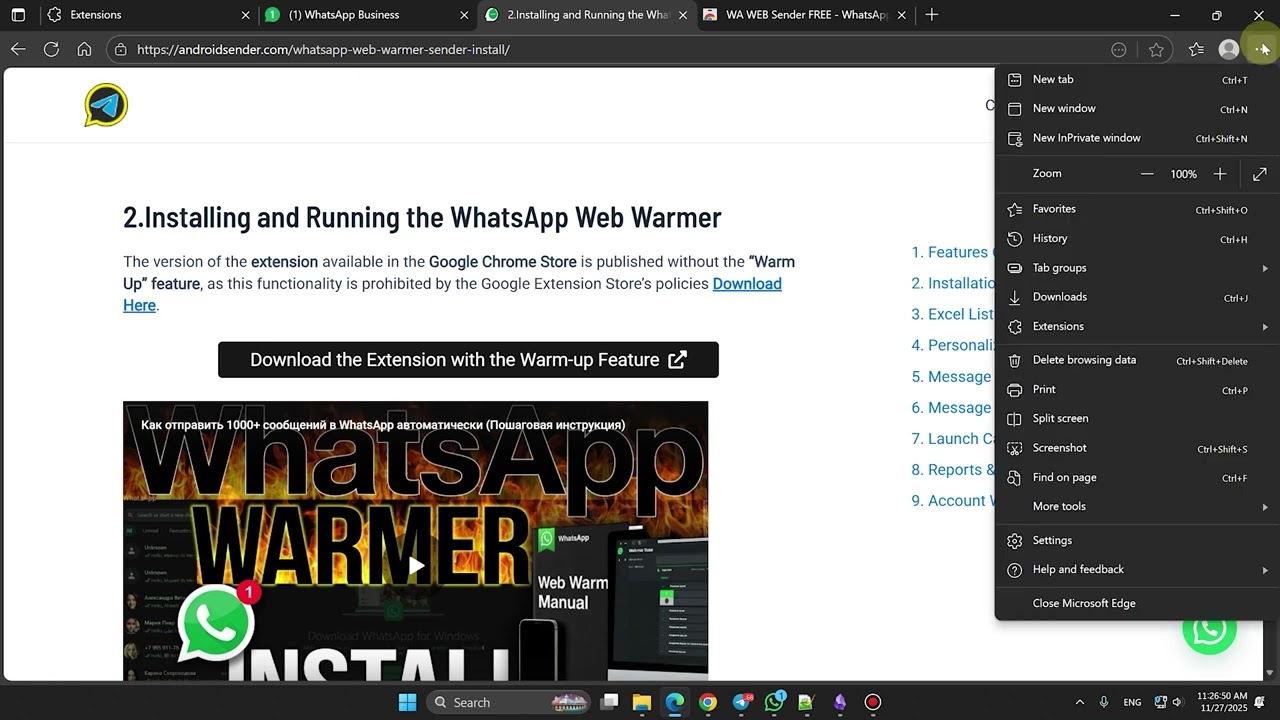This screenshot has width=1280, height=720.
Task: Open Telegram from the taskbar
Action: click(x=741, y=702)
